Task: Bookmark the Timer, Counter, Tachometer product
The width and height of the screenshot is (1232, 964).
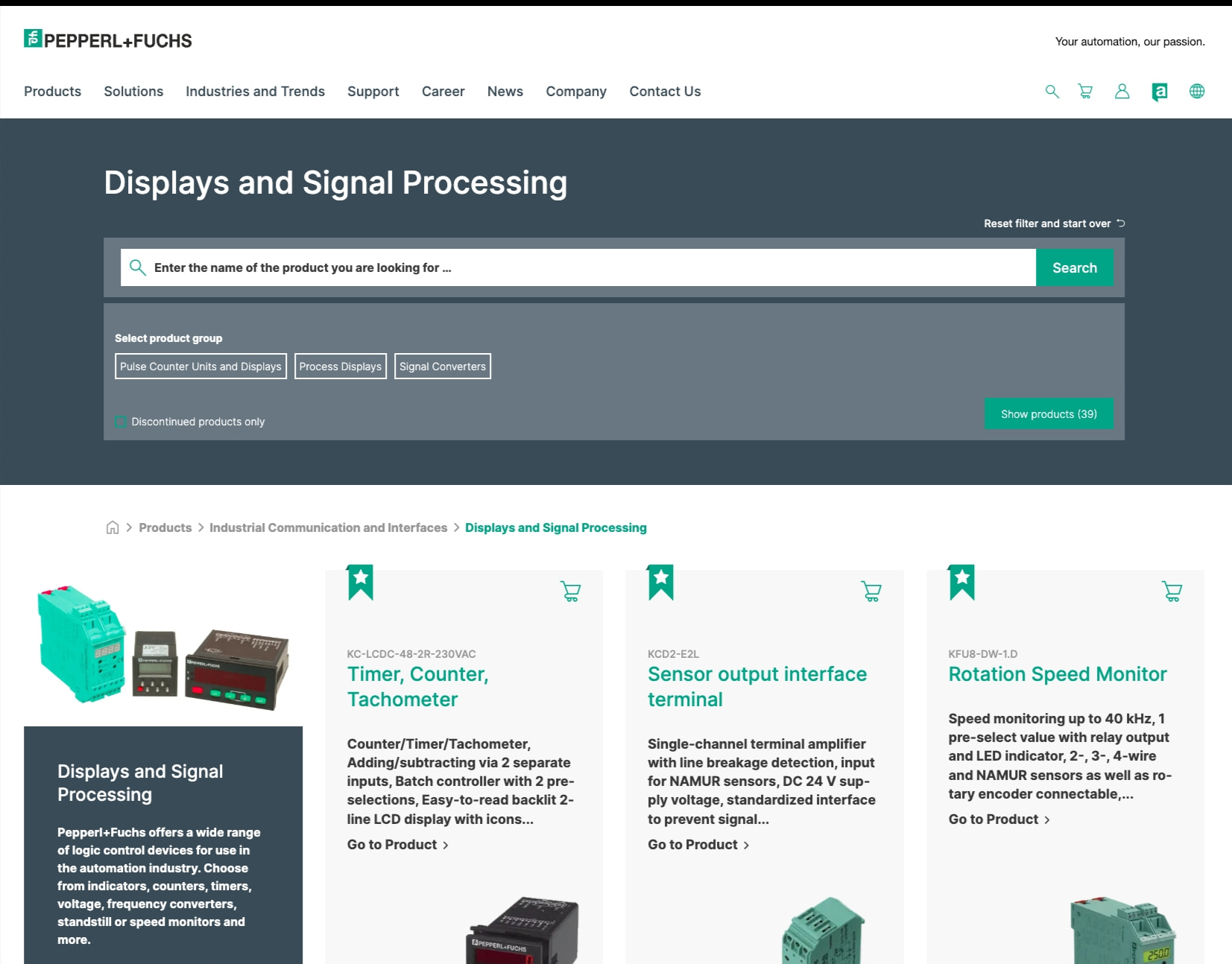Action: 361,583
